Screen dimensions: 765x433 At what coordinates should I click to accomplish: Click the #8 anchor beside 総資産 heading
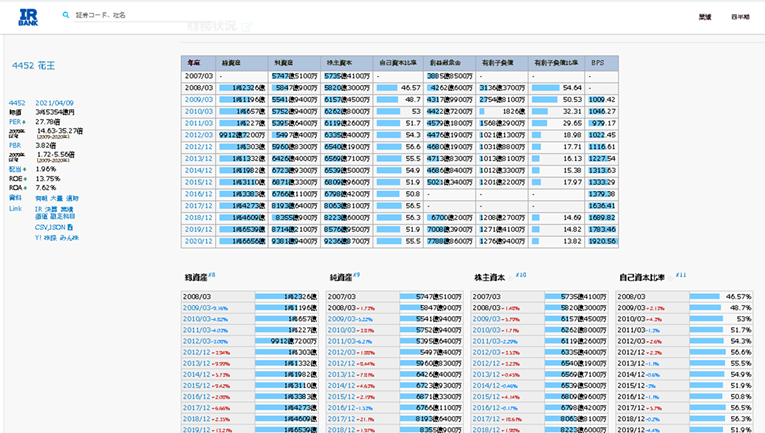(x=212, y=275)
